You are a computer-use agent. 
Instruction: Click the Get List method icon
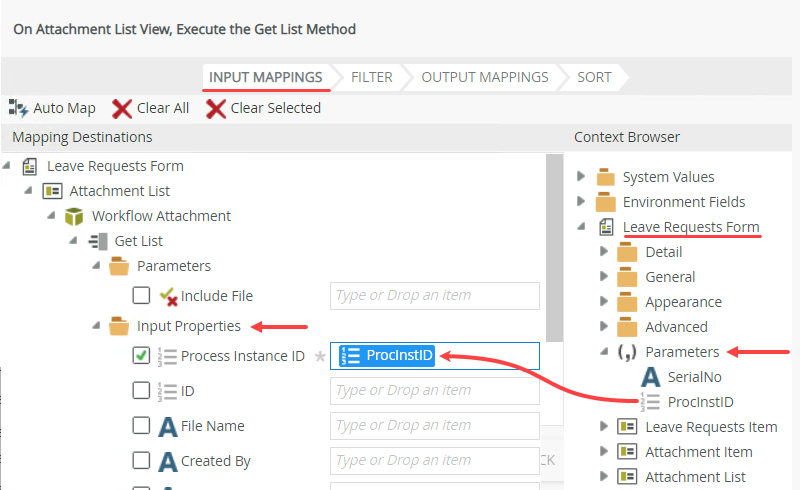(98, 241)
